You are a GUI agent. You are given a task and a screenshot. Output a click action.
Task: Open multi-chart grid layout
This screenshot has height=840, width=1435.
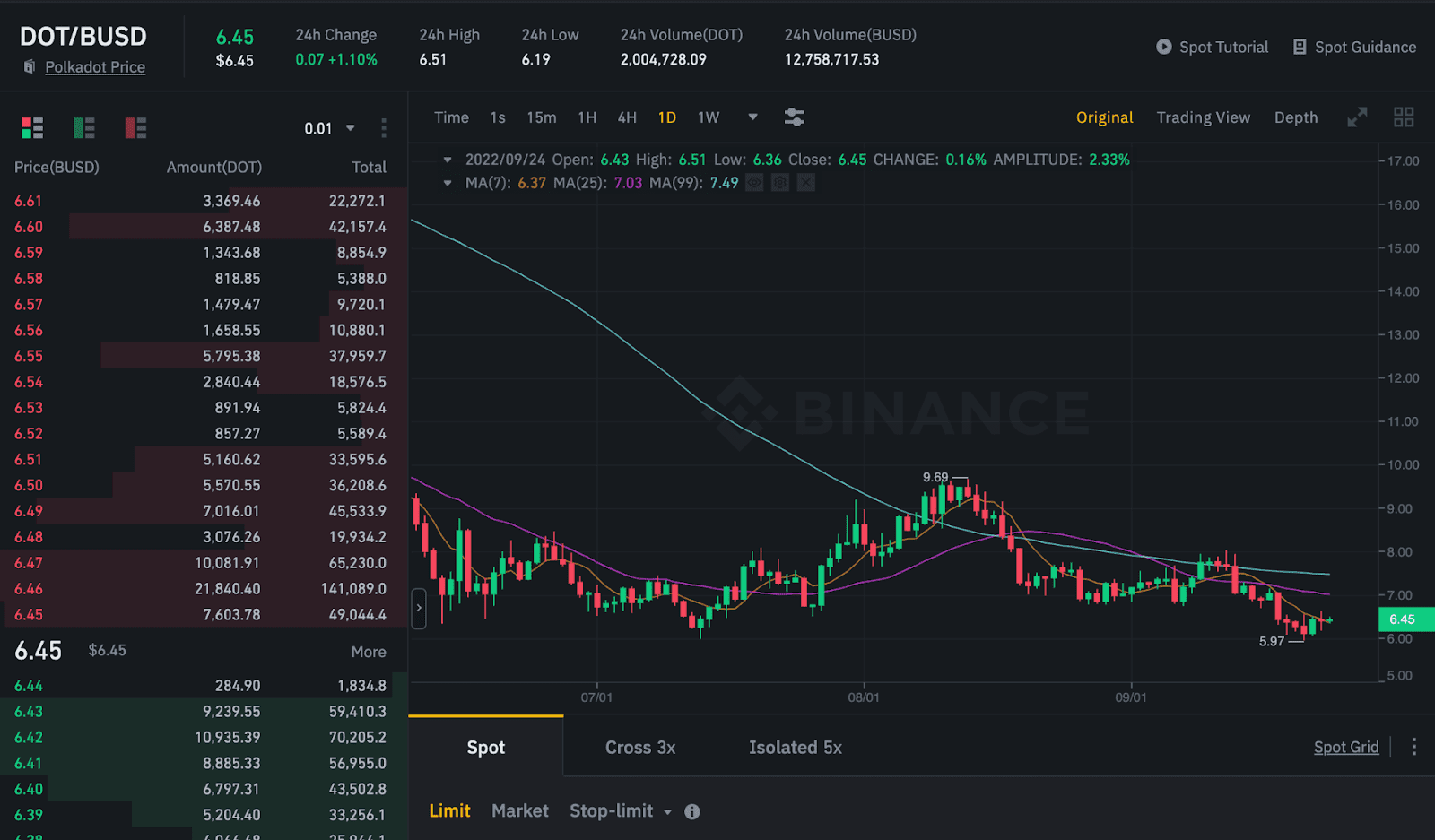tap(1404, 117)
